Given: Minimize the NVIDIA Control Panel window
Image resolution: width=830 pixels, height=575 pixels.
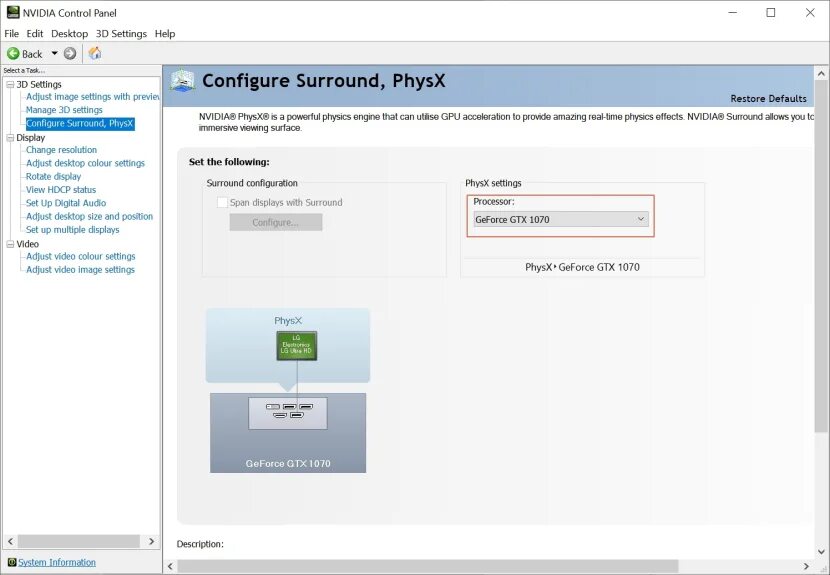Looking at the screenshot, I should click(733, 12).
